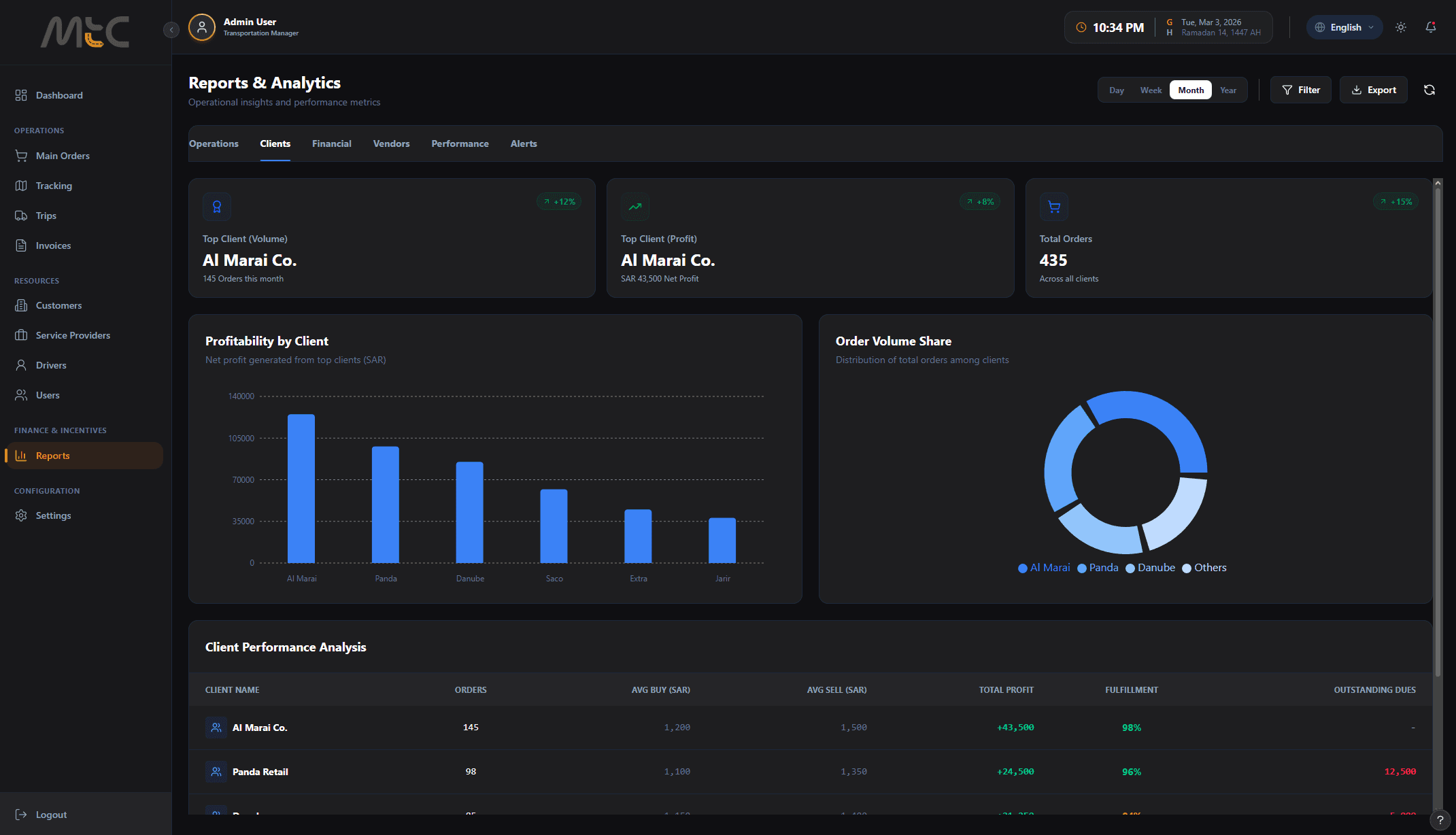Screen dimensions: 1456x835
Task: Open the Reports sidebar link
Action: [x=84, y=456]
